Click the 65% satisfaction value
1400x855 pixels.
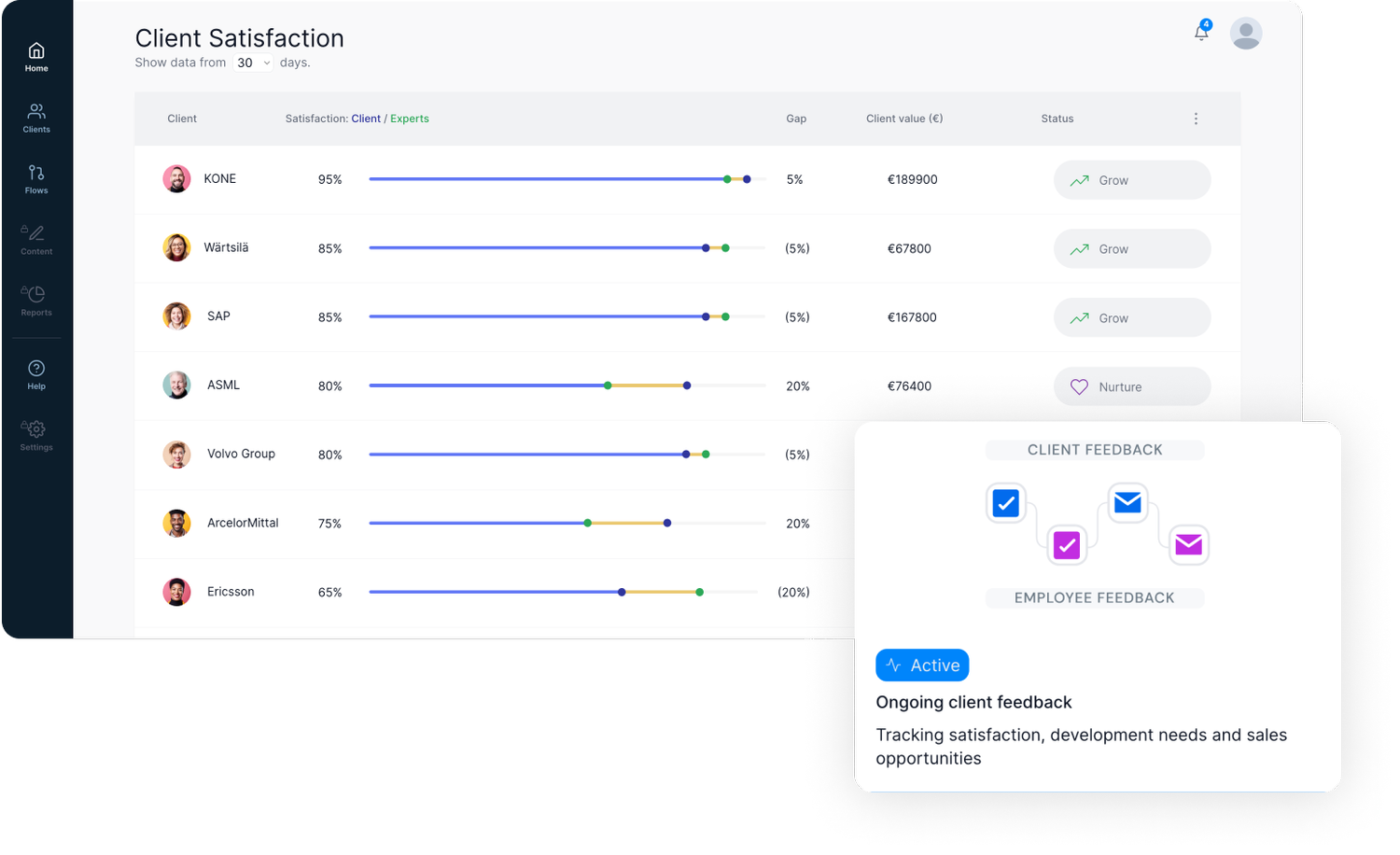[330, 592]
